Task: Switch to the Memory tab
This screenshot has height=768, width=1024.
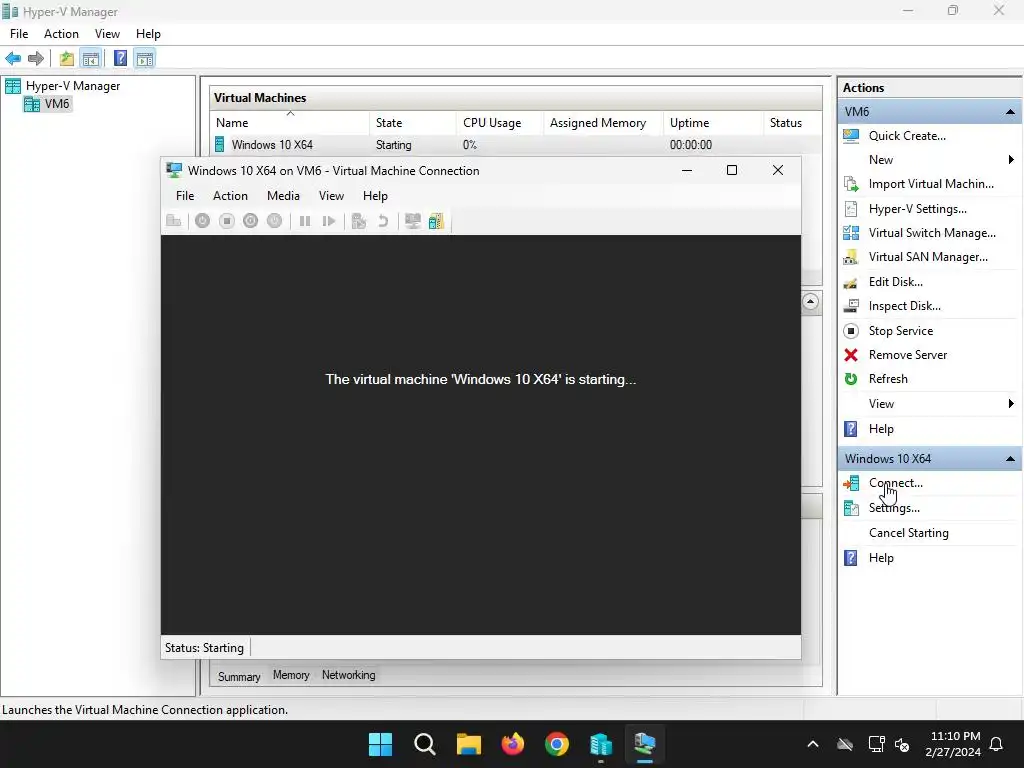Action: [291, 675]
